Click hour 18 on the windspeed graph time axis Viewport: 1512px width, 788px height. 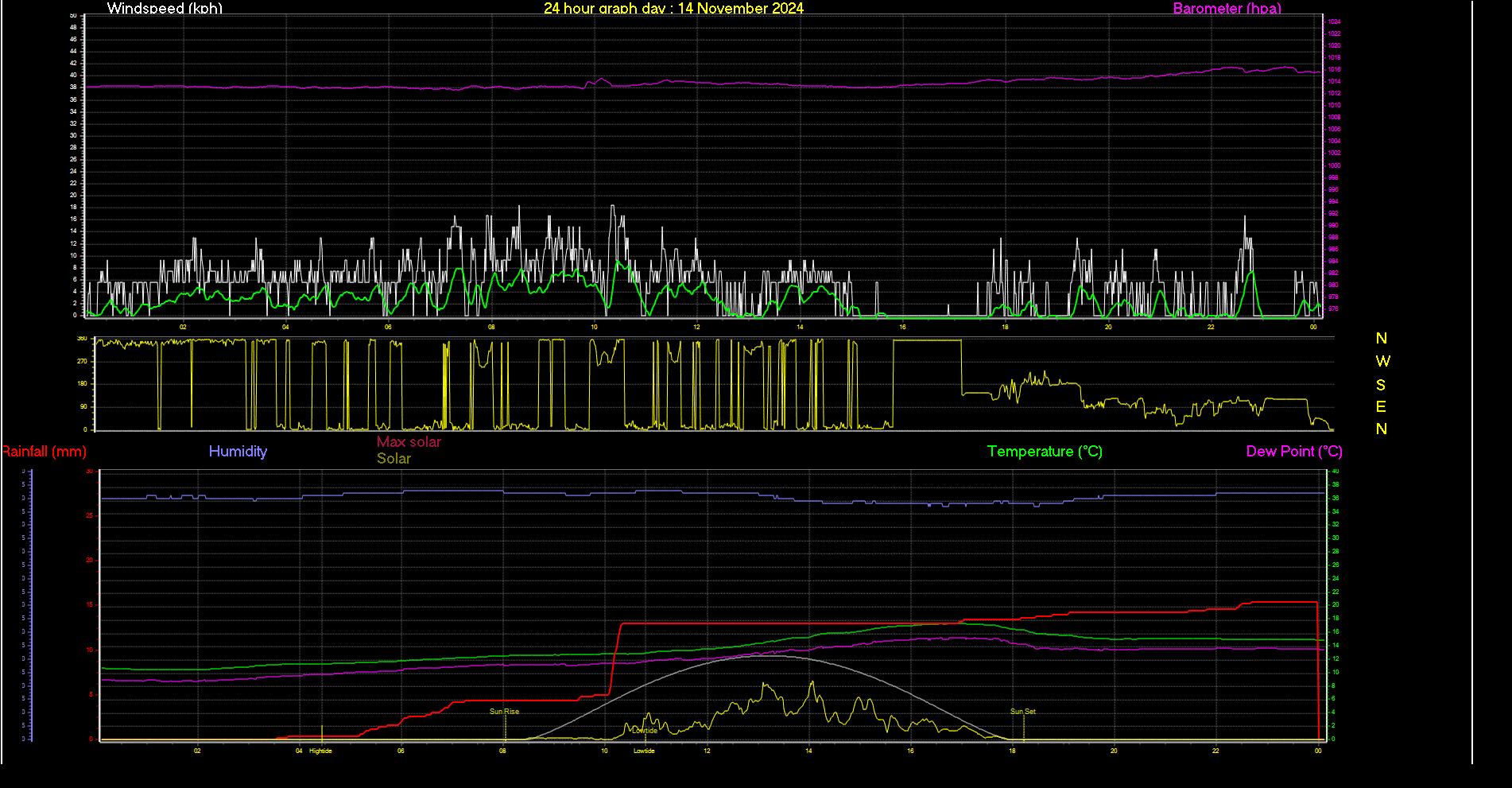[1005, 327]
